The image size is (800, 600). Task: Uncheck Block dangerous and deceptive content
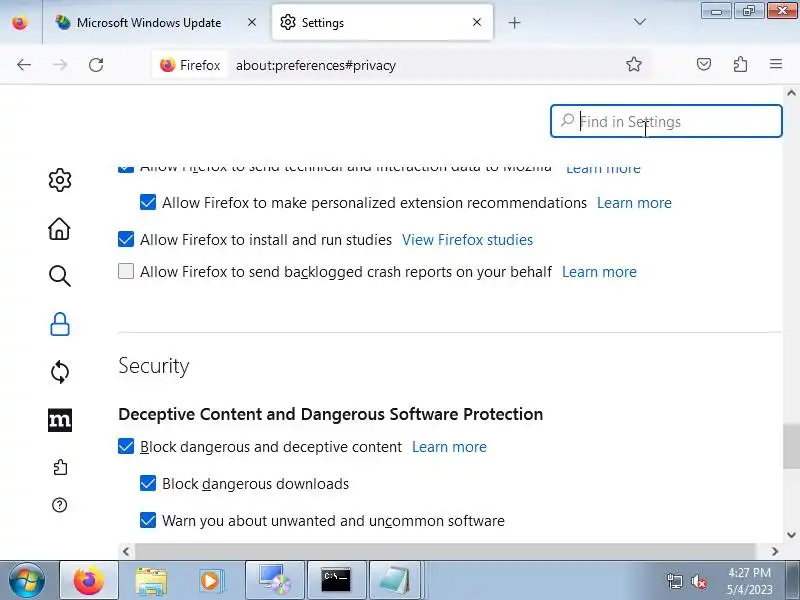tap(126, 446)
